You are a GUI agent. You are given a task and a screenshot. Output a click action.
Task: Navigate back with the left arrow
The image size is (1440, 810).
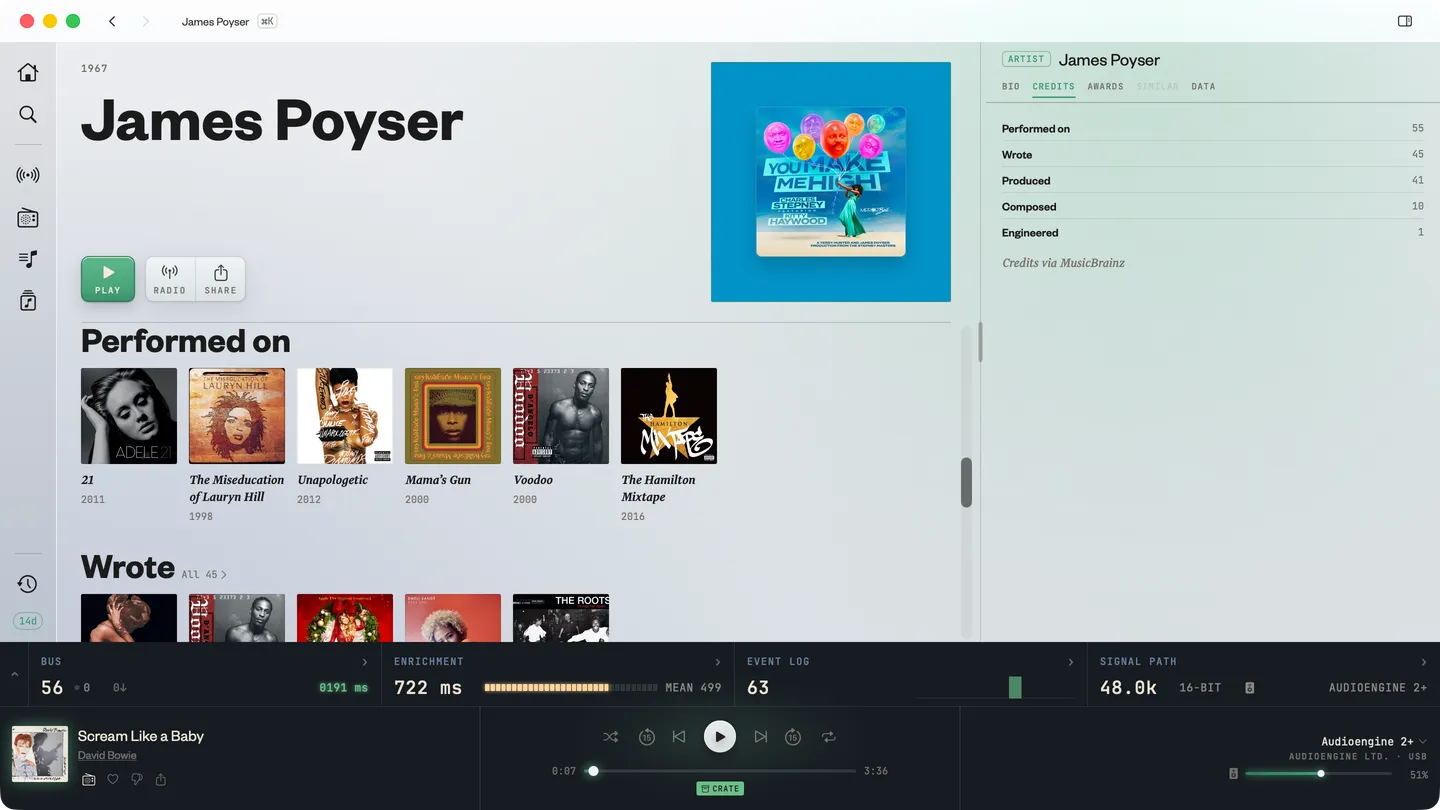tap(112, 21)
